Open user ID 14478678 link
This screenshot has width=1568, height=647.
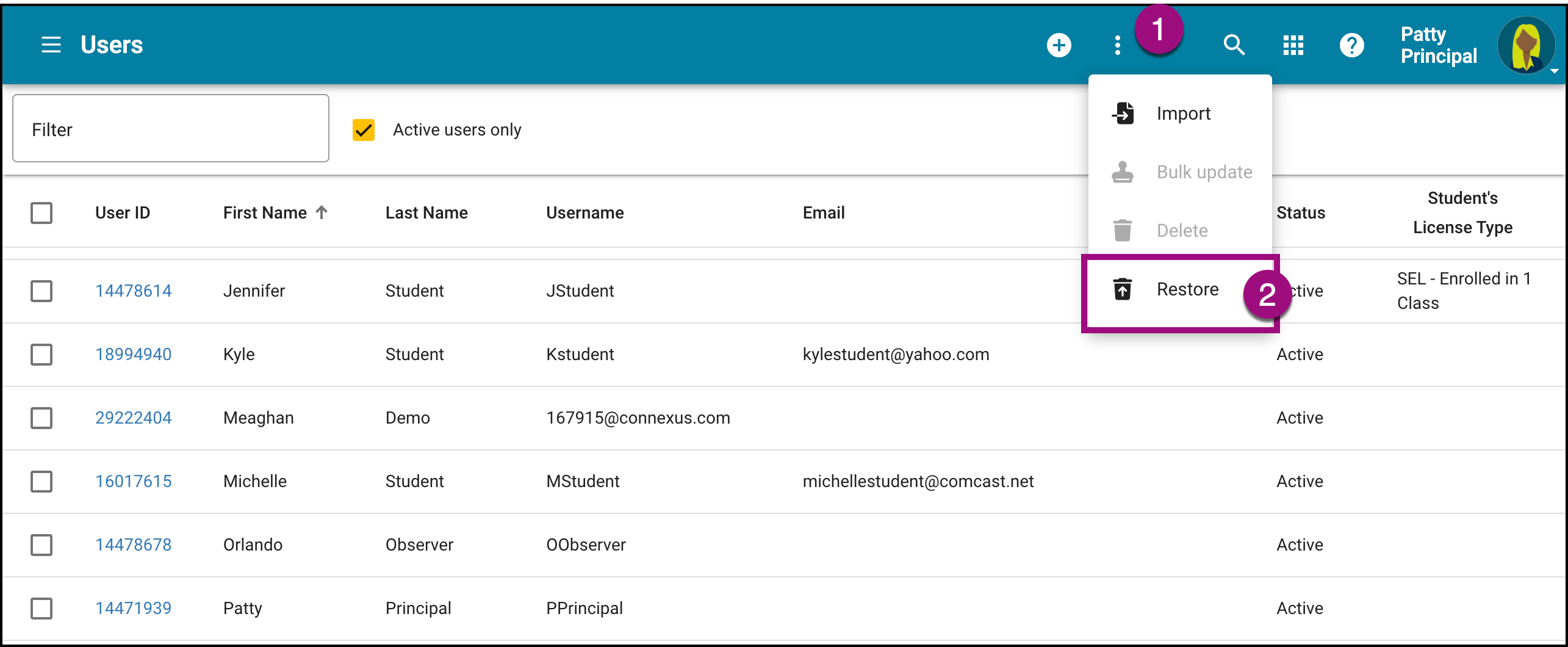[133, 545]
